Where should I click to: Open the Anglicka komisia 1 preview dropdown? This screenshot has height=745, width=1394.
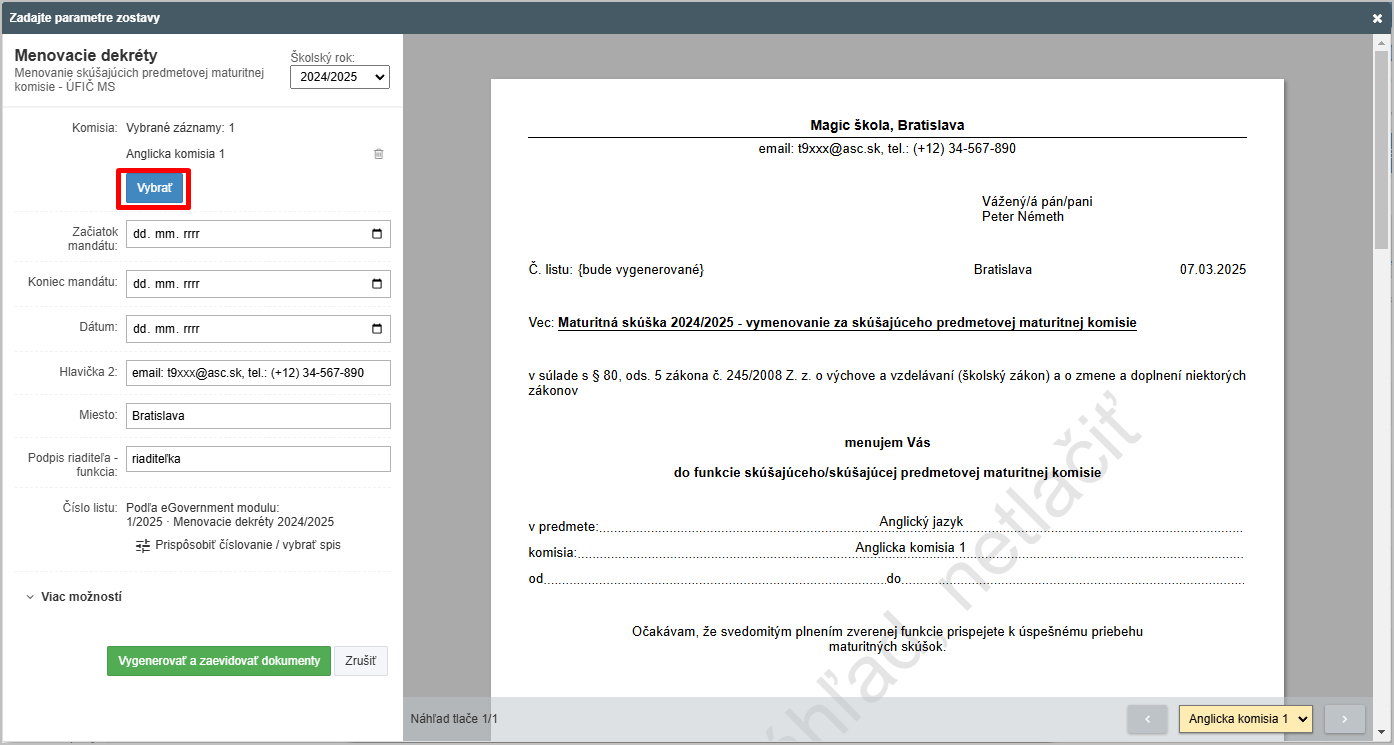pyautogui.click(x=1245, y=719)
